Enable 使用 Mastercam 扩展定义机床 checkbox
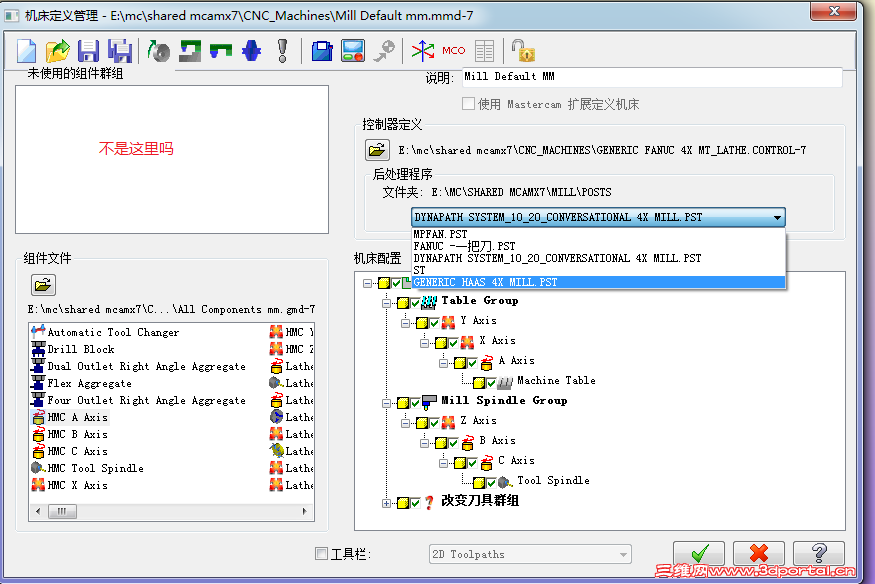The image size is (875, 584). tap(468, 105)
